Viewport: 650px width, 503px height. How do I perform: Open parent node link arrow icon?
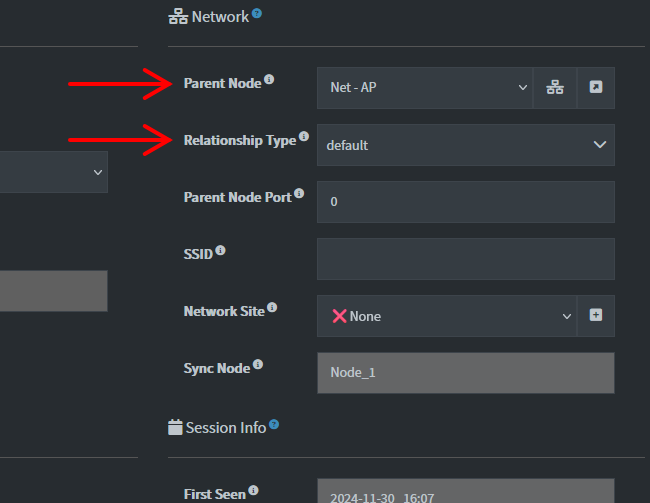tap(596, 88)
